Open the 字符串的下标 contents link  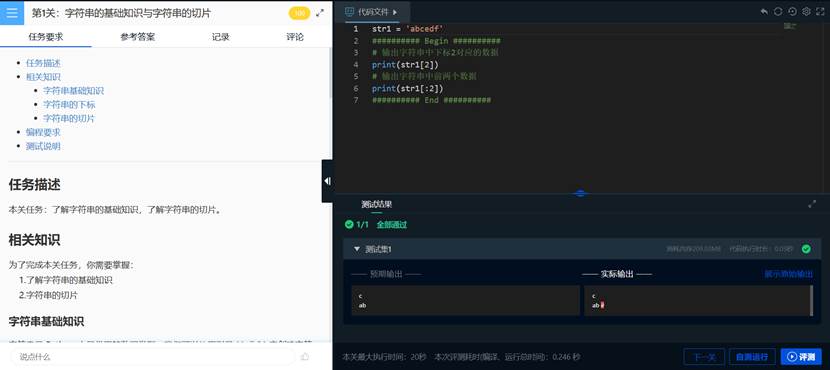[69, 105]
